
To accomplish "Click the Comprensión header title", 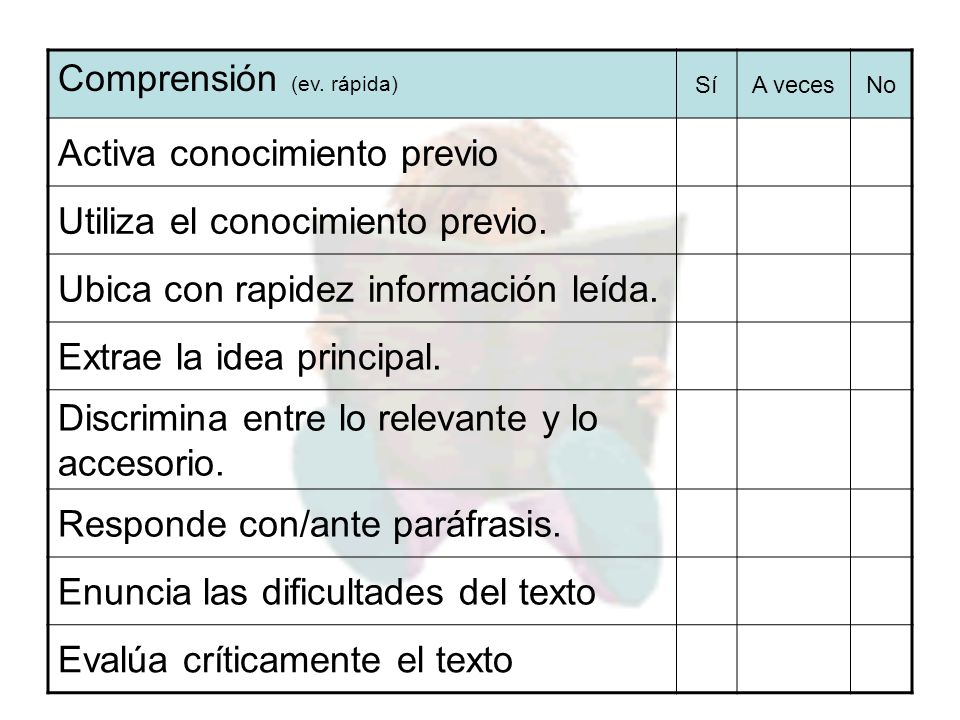I will pos(167,80).
